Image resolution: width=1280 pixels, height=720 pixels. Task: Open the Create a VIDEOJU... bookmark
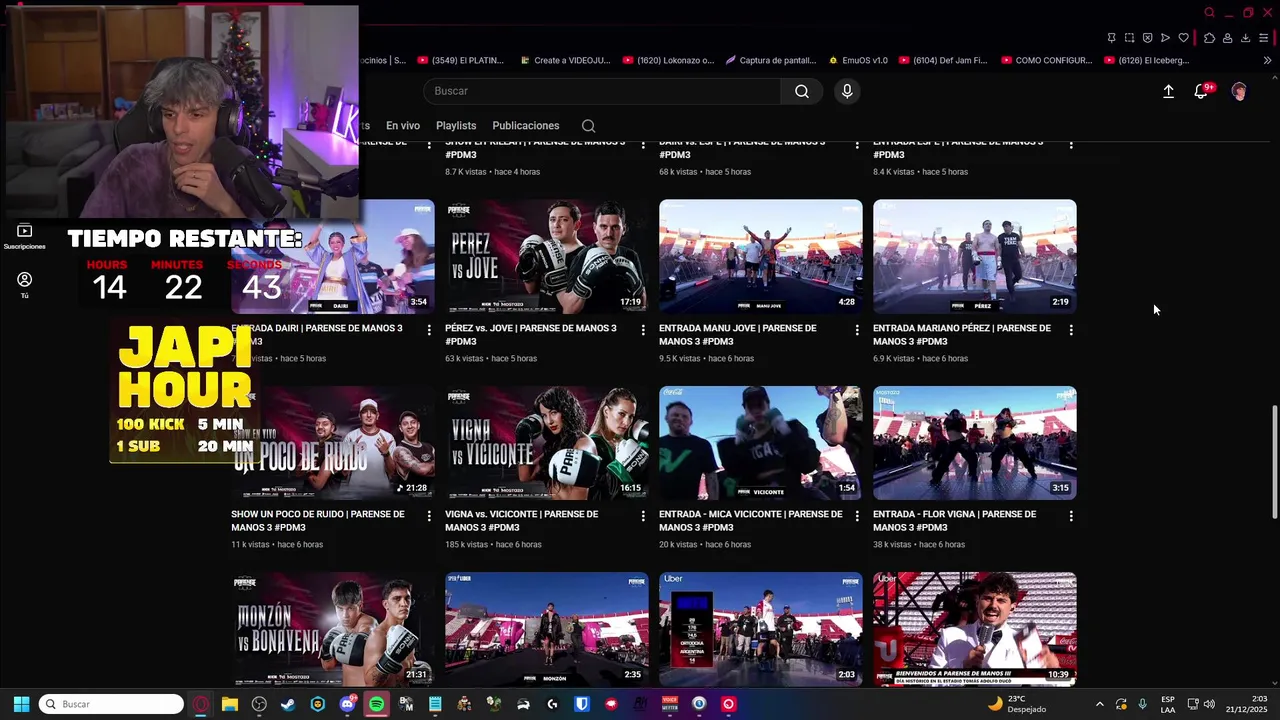click(x=565, y=60)
